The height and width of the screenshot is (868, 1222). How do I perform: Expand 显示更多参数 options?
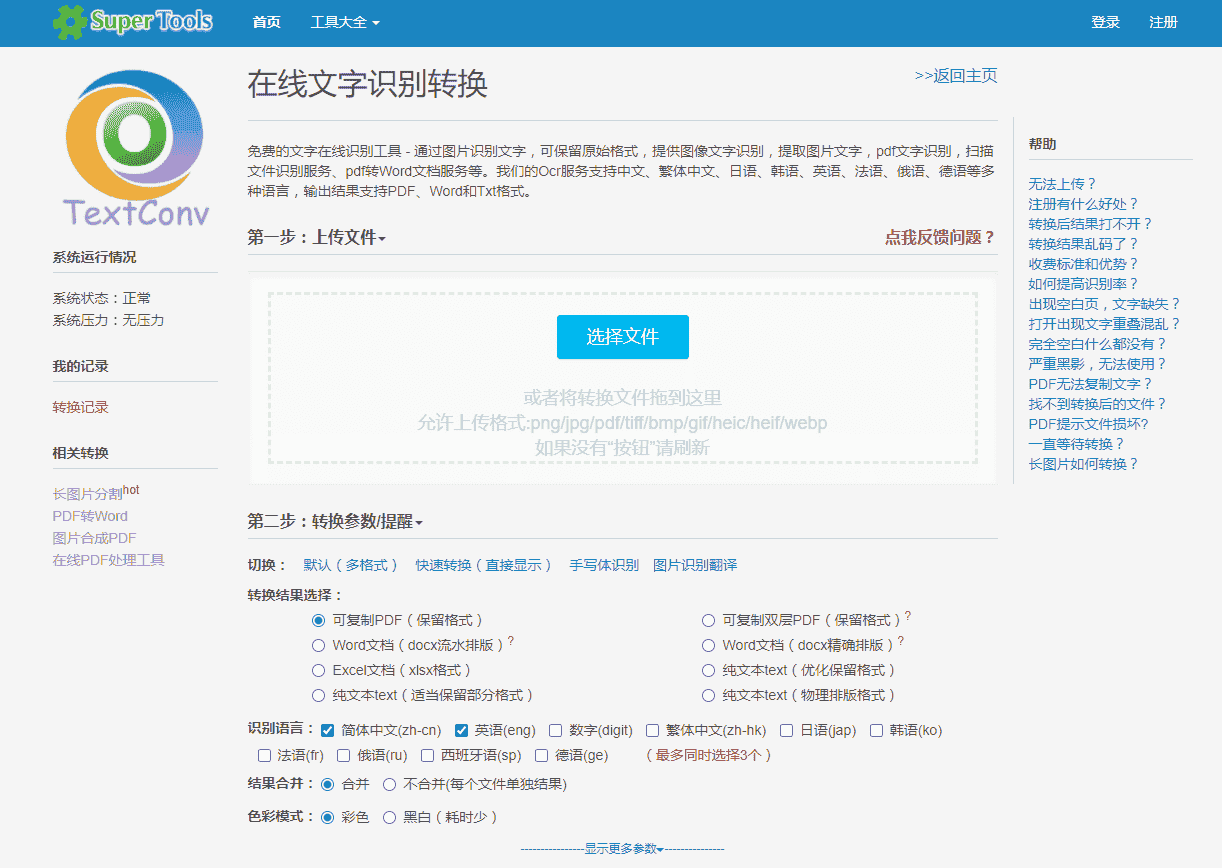point(622,848)
